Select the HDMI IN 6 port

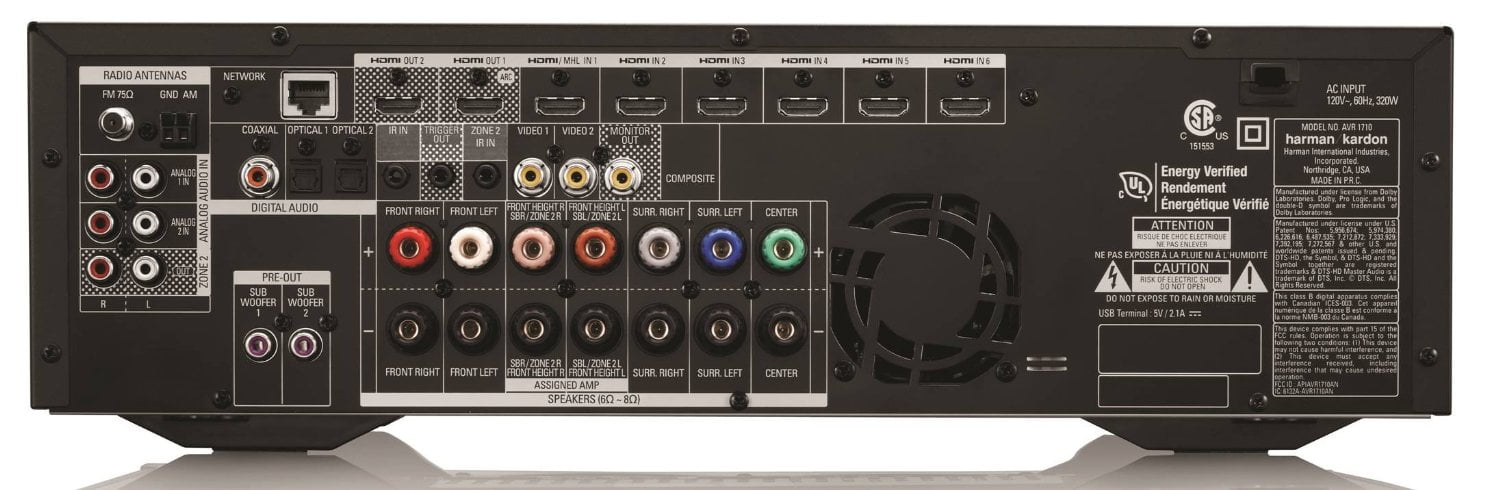click(965, 105)
